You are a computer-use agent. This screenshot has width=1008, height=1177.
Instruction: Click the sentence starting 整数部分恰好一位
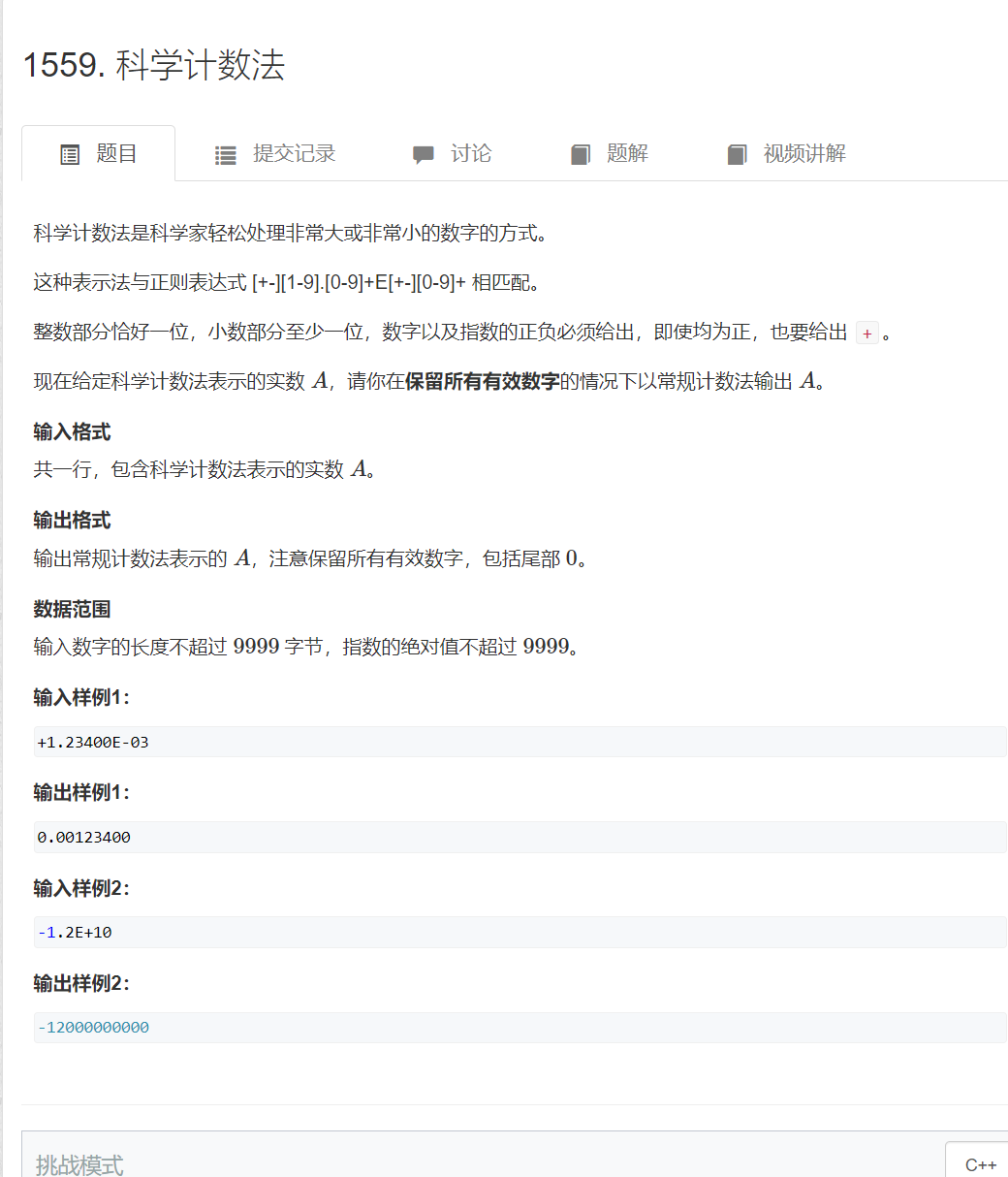pos(462,333)
